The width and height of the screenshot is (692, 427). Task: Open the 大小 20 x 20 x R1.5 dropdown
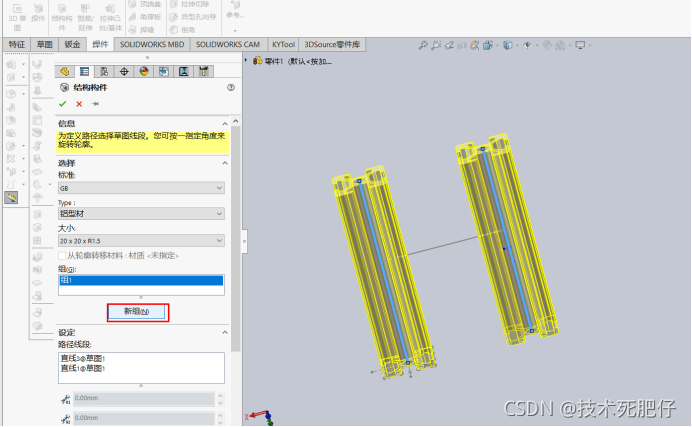click(x=141, y=240)
